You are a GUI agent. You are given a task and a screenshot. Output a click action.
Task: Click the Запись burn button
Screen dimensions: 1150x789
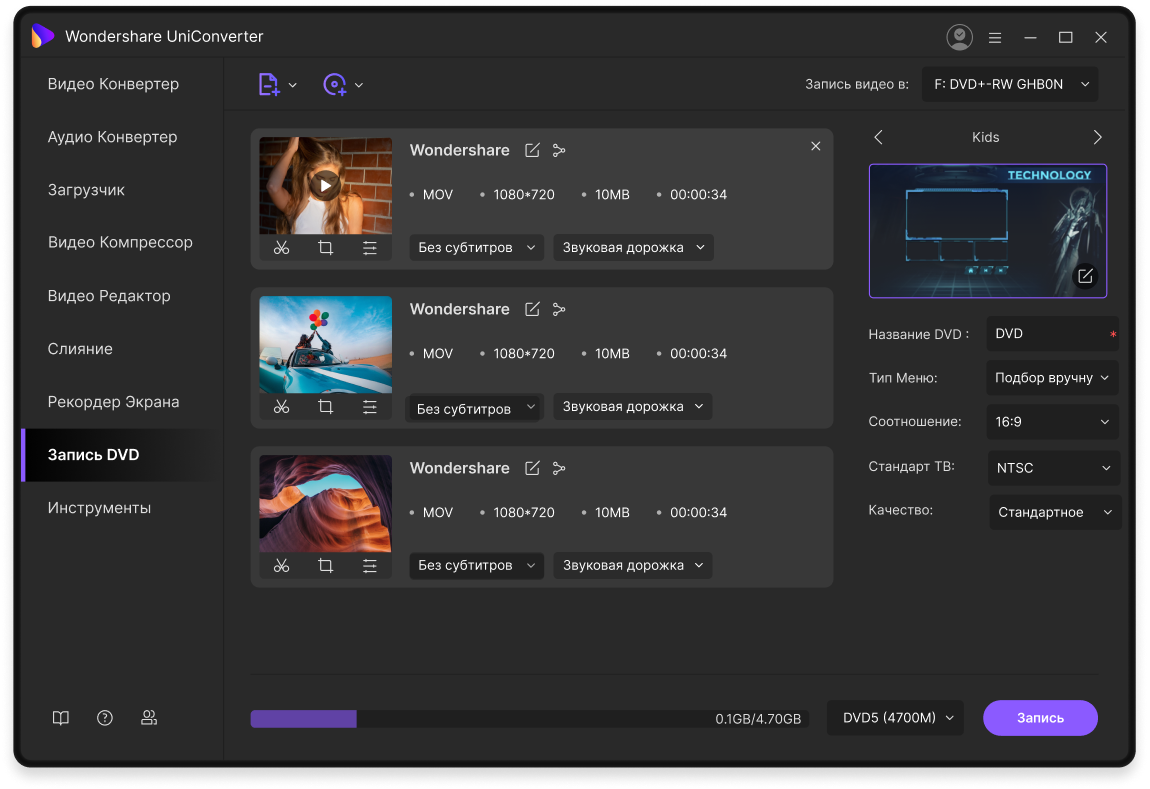point(1040,718)
